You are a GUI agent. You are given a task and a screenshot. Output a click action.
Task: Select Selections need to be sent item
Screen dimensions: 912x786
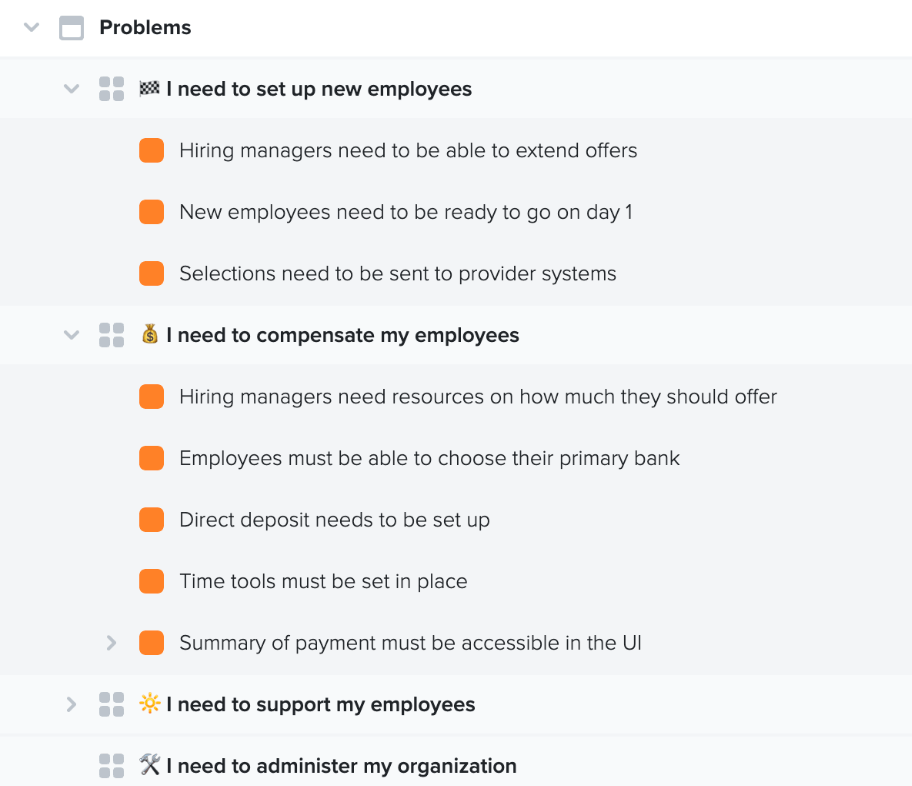tap(398, 273)
